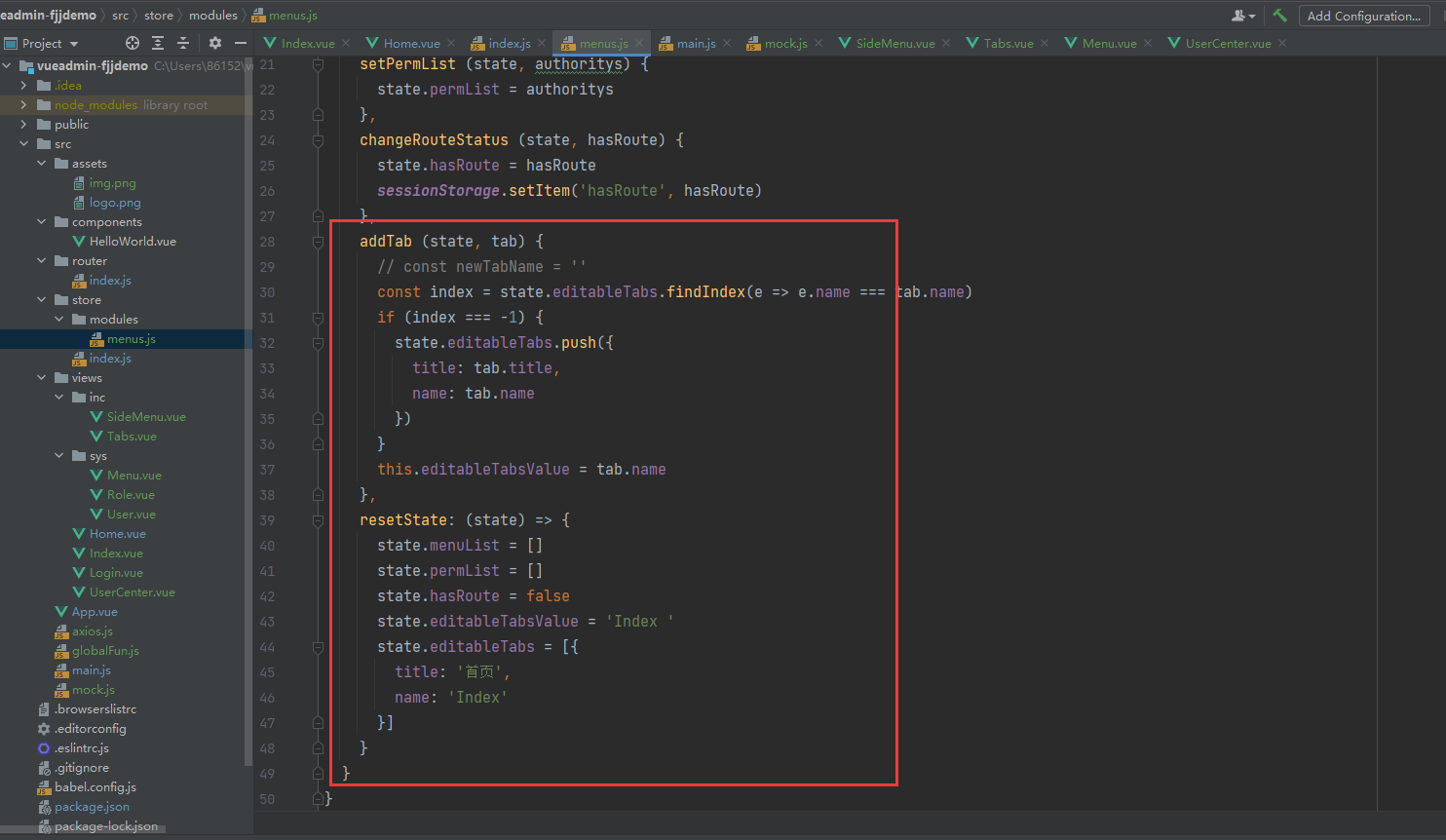Image resolution: width=1446 pixels, height=840 pixels.
Task: Collapse the assets folder arrow
Action: tap(42, 164)
